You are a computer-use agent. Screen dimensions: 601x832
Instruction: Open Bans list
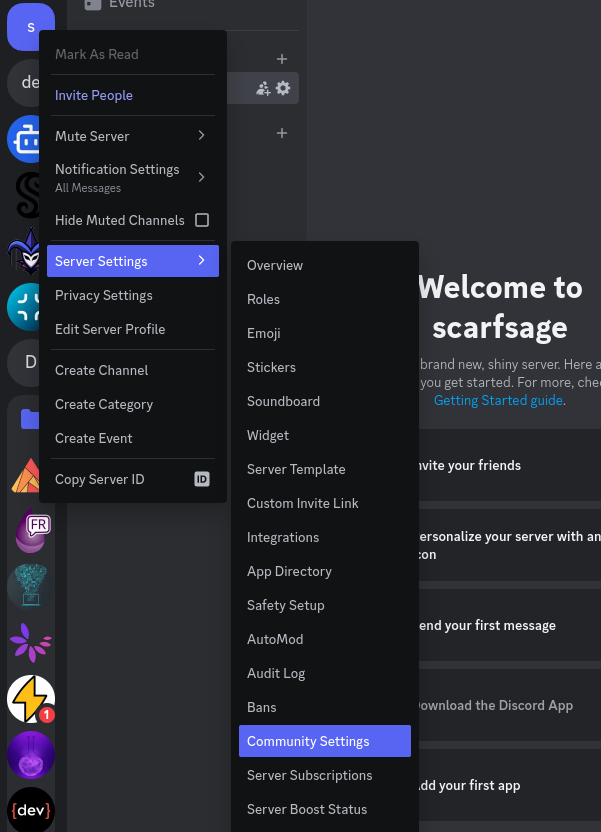tap(325, 707)
